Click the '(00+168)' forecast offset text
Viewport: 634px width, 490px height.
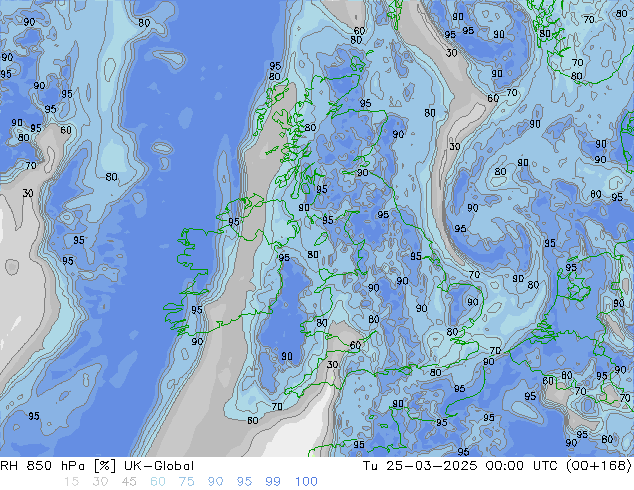pyautogui.click(x=598, y=466)
